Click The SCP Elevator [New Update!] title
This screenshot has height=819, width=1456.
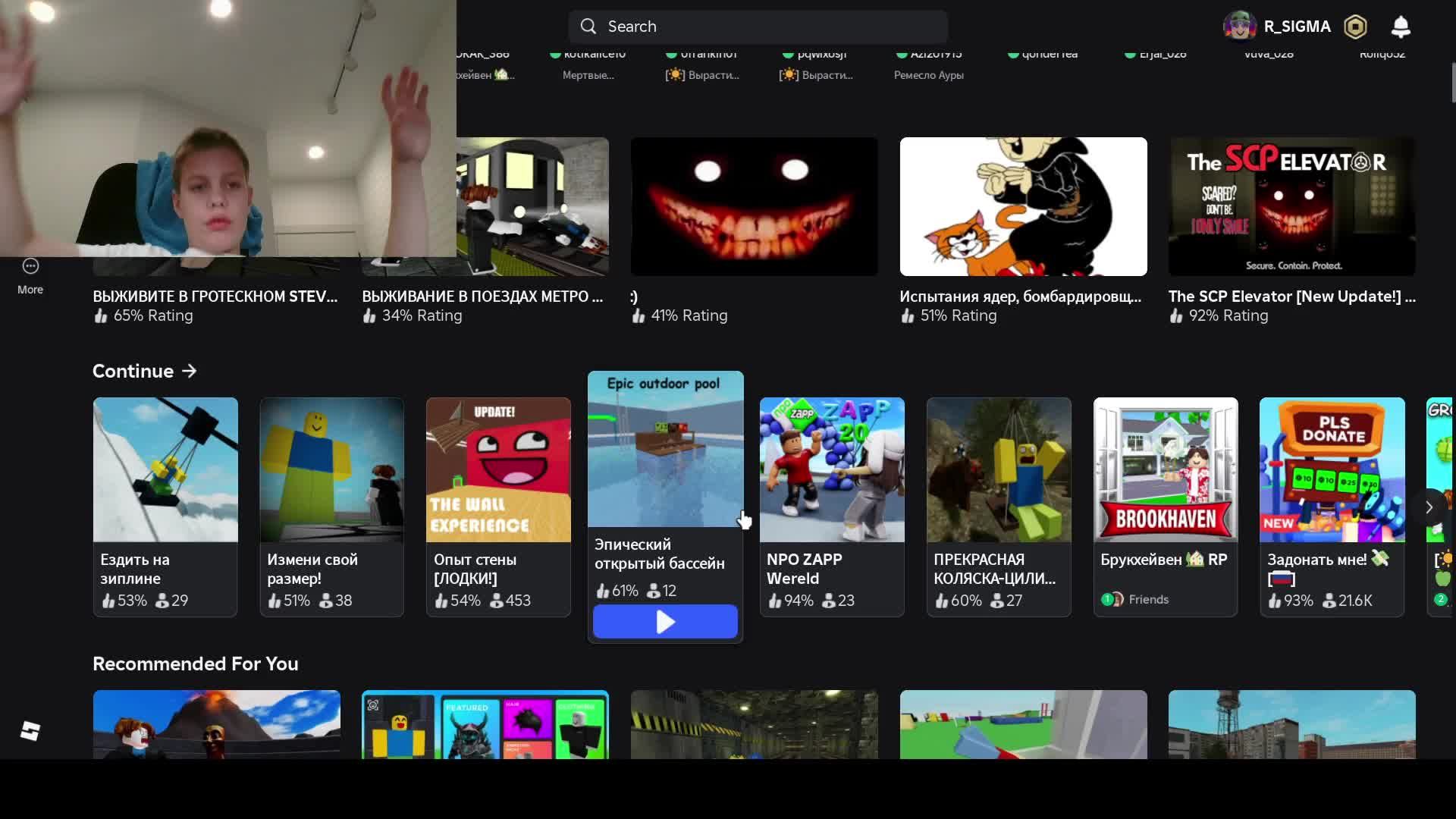(x=1292, y=297)
